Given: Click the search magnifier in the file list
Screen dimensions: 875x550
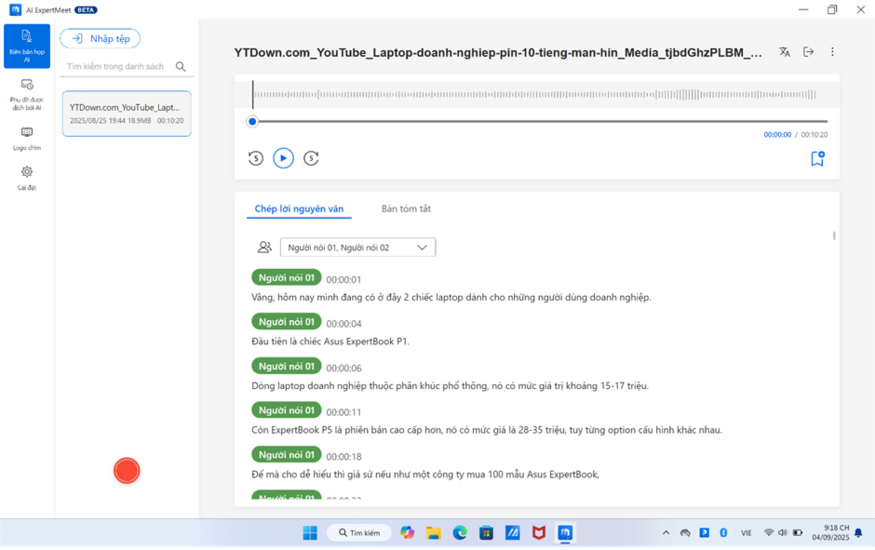Looking at the screenshot, I should pos(181,67).
